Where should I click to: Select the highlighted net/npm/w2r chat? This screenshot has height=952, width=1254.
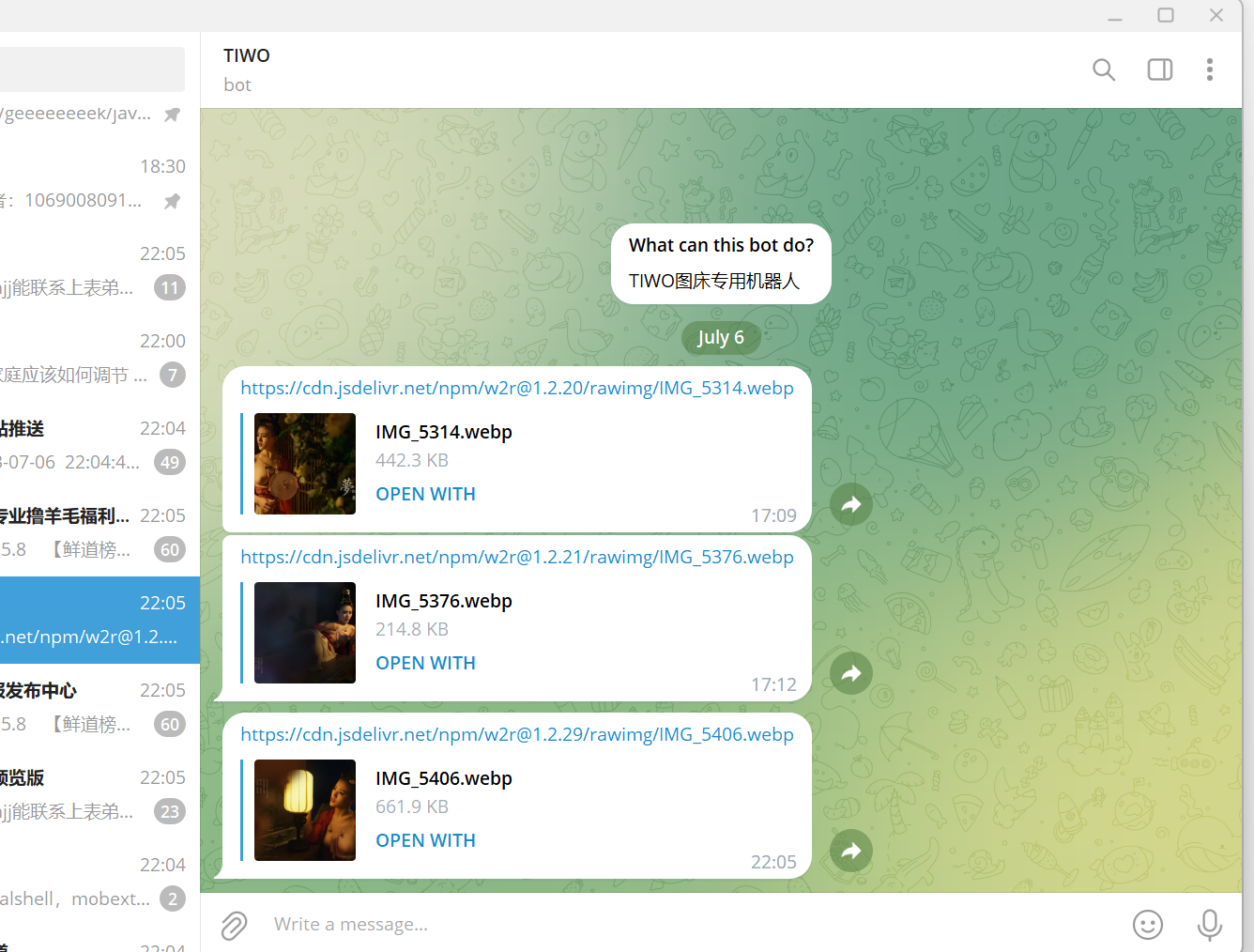point(99,620)
